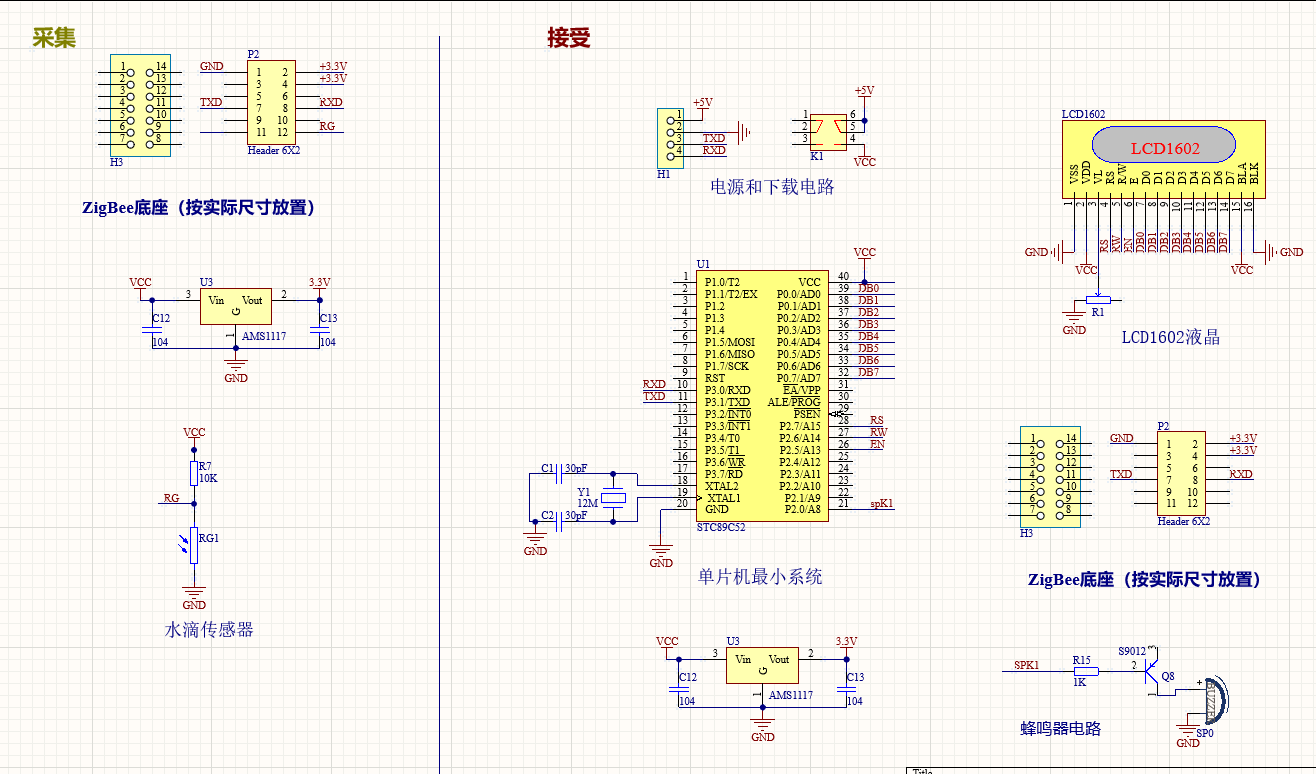Click the RXD net label beside H1
Screen dimensions: 1316x774
(714, 150)
